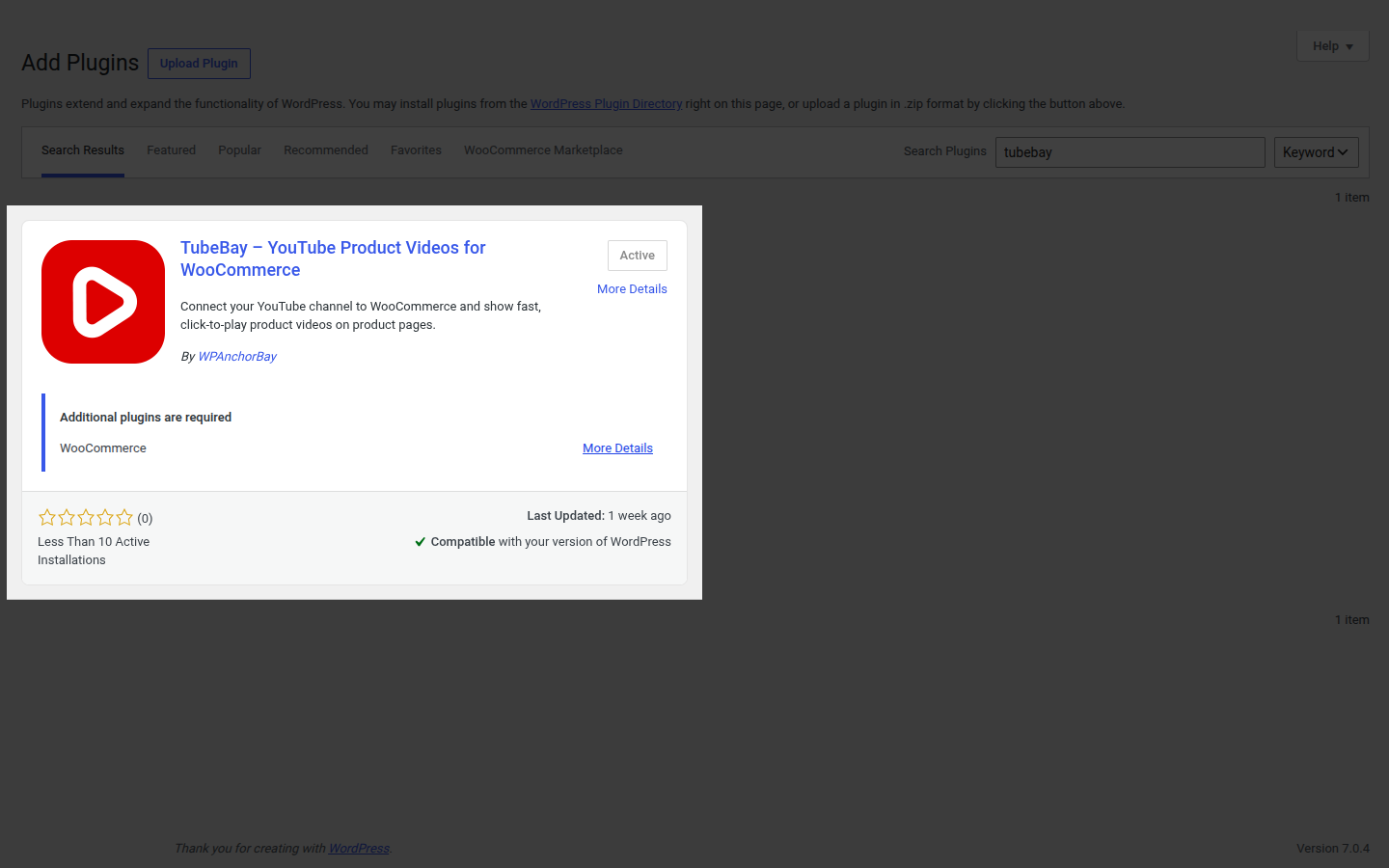
Task: Click the 'WooCommerce' required plugin name
Action: (103, 448)
